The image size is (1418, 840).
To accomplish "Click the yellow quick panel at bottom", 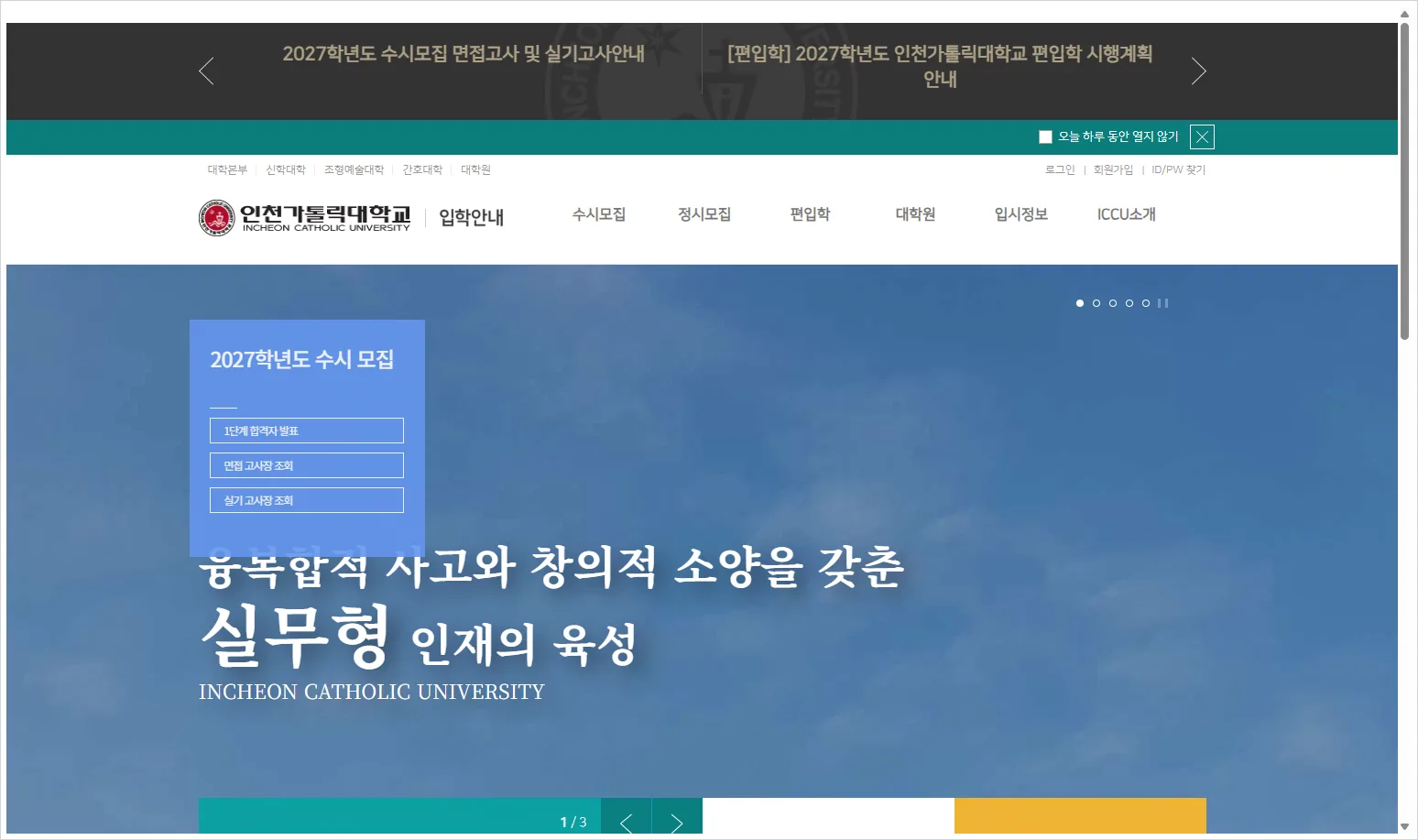I will point(1080,816).
